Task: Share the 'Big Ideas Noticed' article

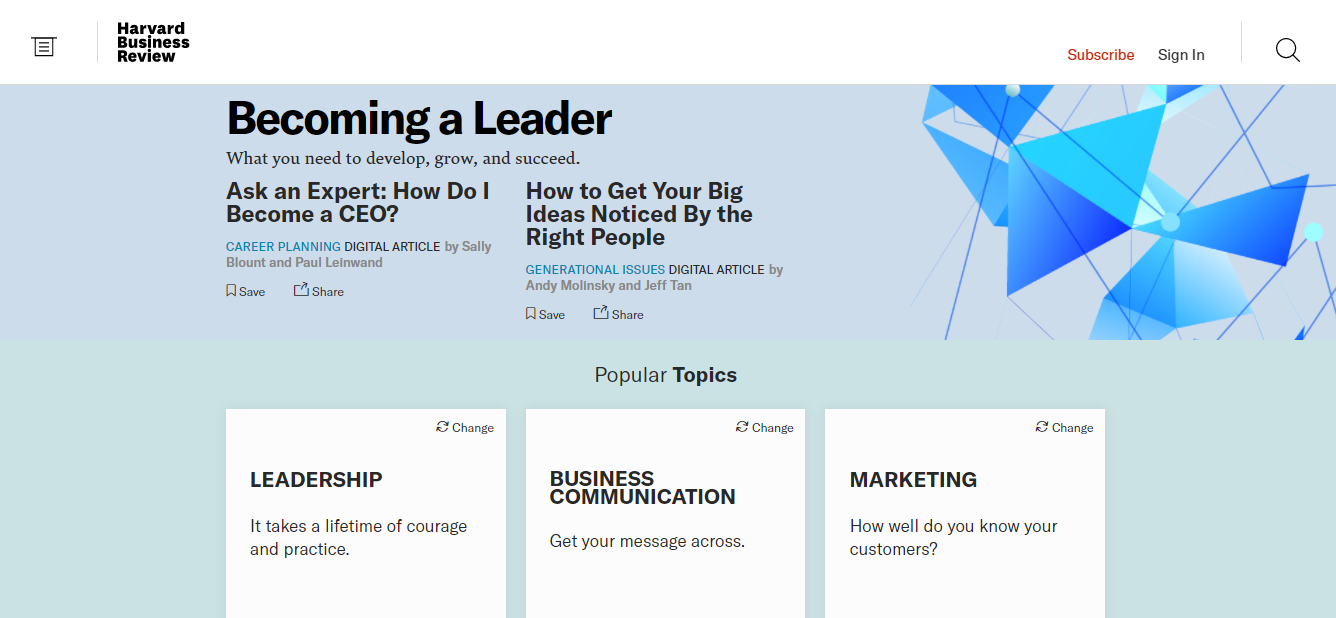Action: 618,314
